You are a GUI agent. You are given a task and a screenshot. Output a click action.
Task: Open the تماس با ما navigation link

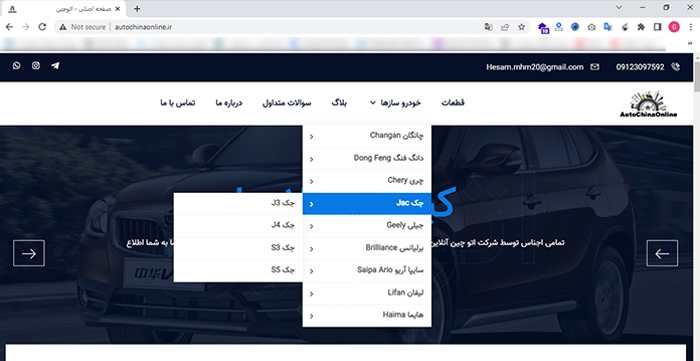pyautogui.click(x=178, y=103)
